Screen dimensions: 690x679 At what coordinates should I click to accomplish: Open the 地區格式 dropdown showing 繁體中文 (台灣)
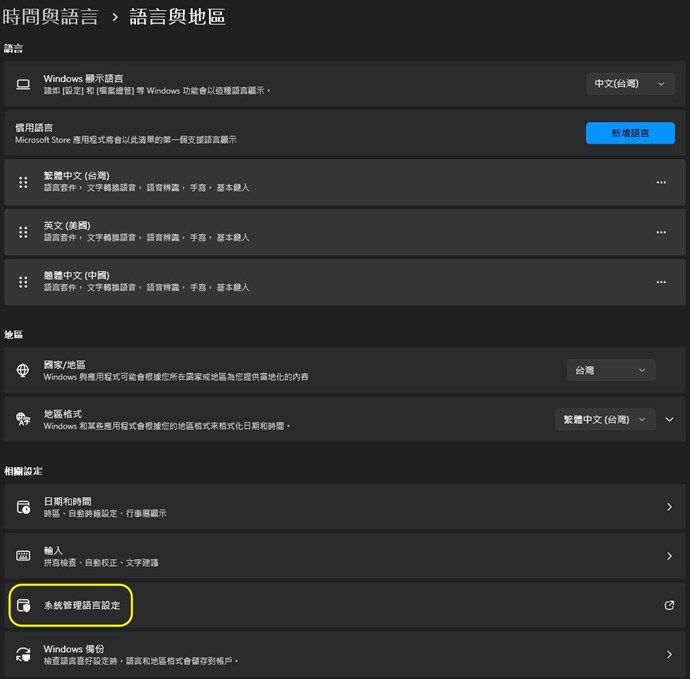[605, 419]
